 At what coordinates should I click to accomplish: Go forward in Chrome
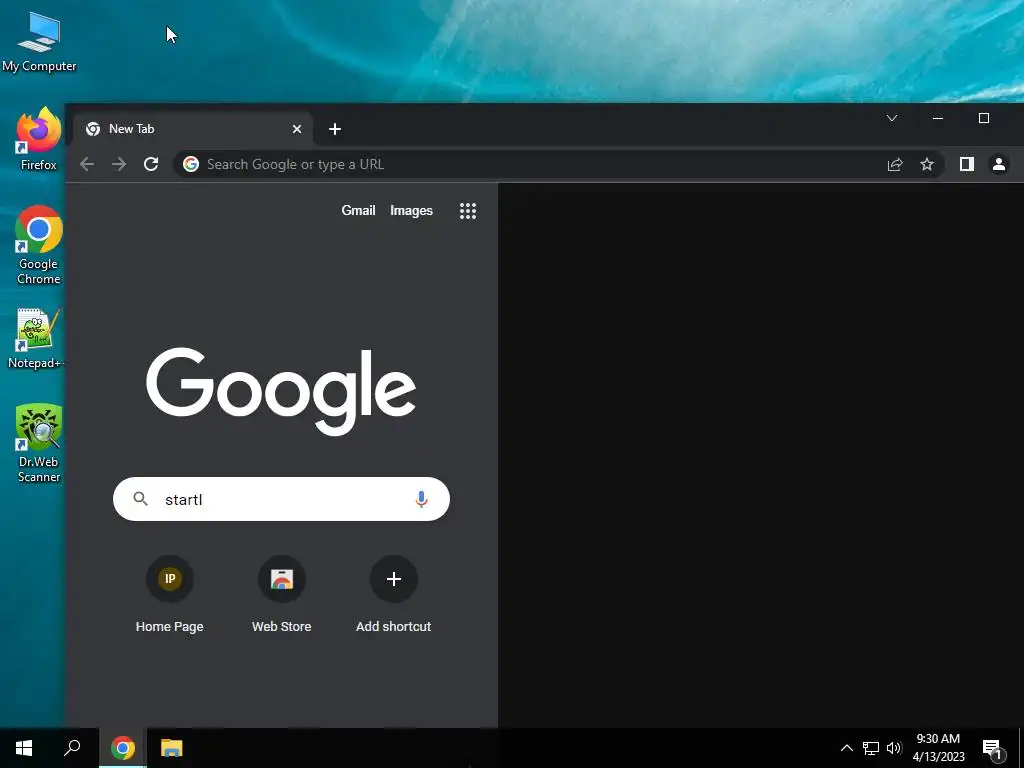119,165
